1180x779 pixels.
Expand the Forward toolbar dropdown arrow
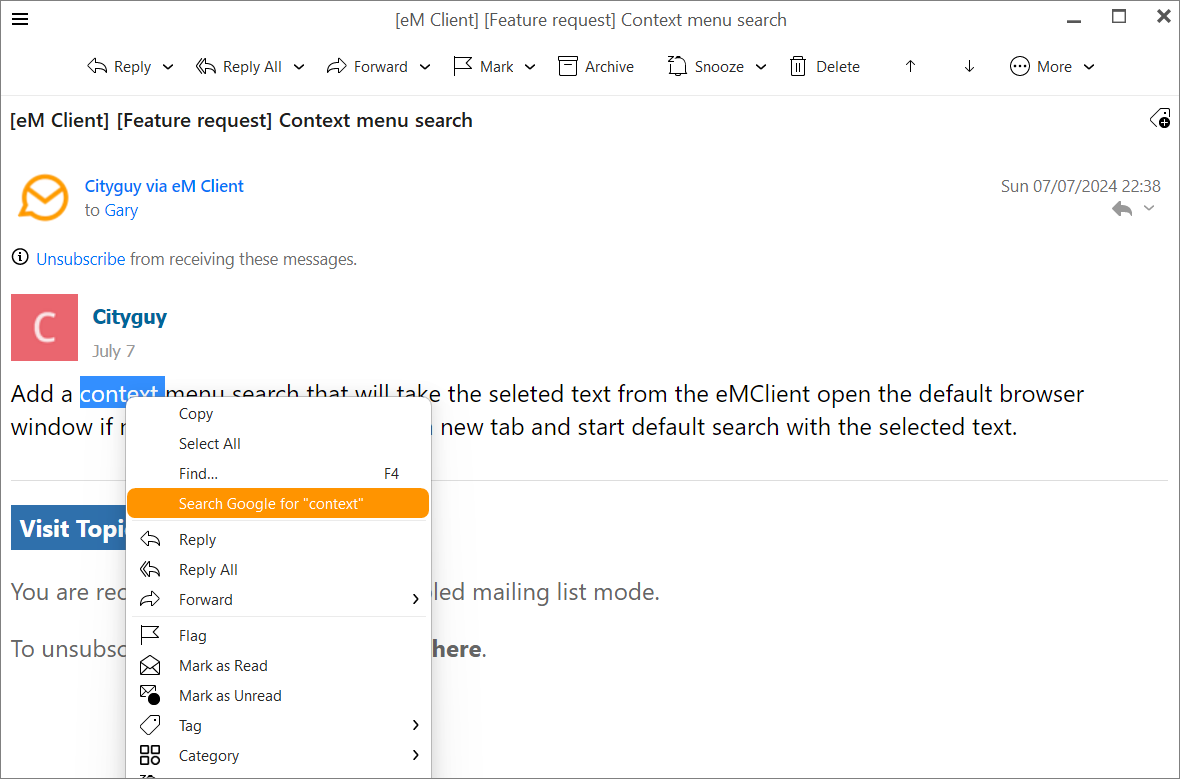(x=424, y=67)
